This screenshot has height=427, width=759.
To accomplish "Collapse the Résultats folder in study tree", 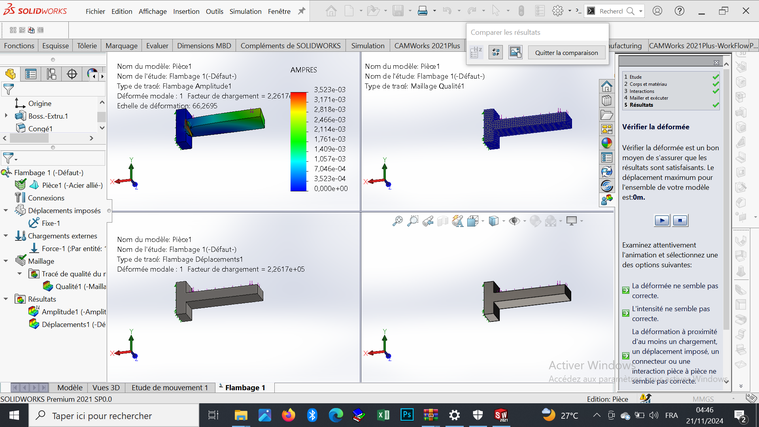I will (7, 299).
